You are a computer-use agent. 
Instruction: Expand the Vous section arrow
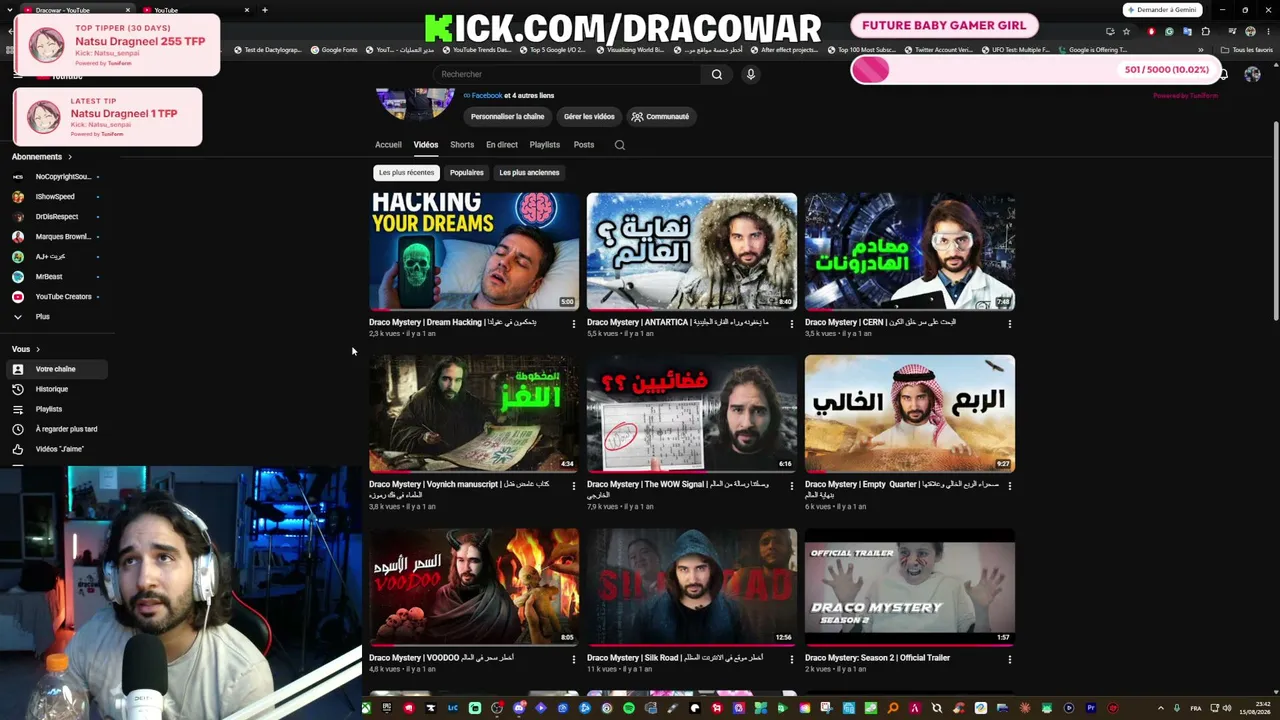click(x=38, y=349)
